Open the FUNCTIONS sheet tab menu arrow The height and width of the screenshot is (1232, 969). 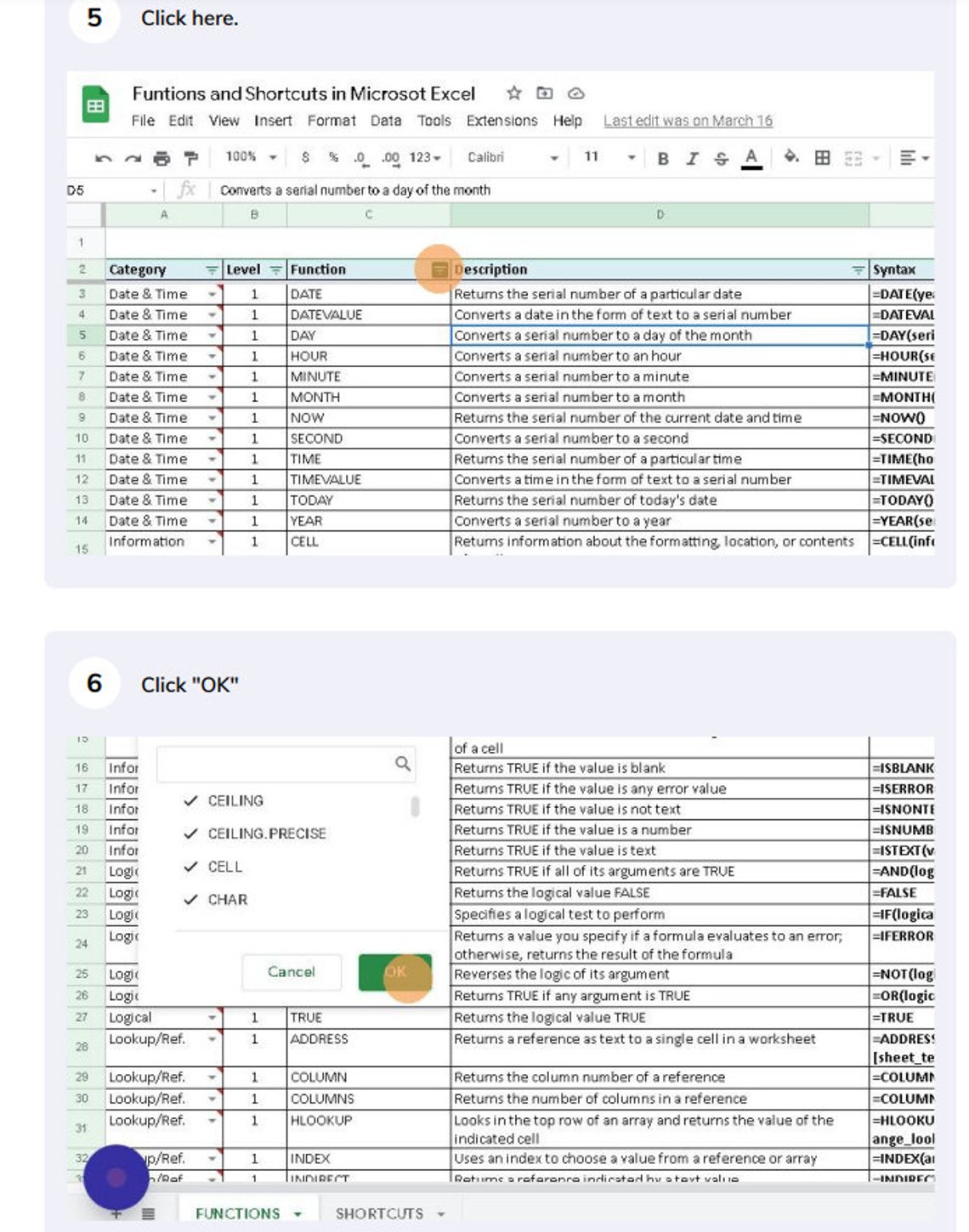(x=297, y=1213)
